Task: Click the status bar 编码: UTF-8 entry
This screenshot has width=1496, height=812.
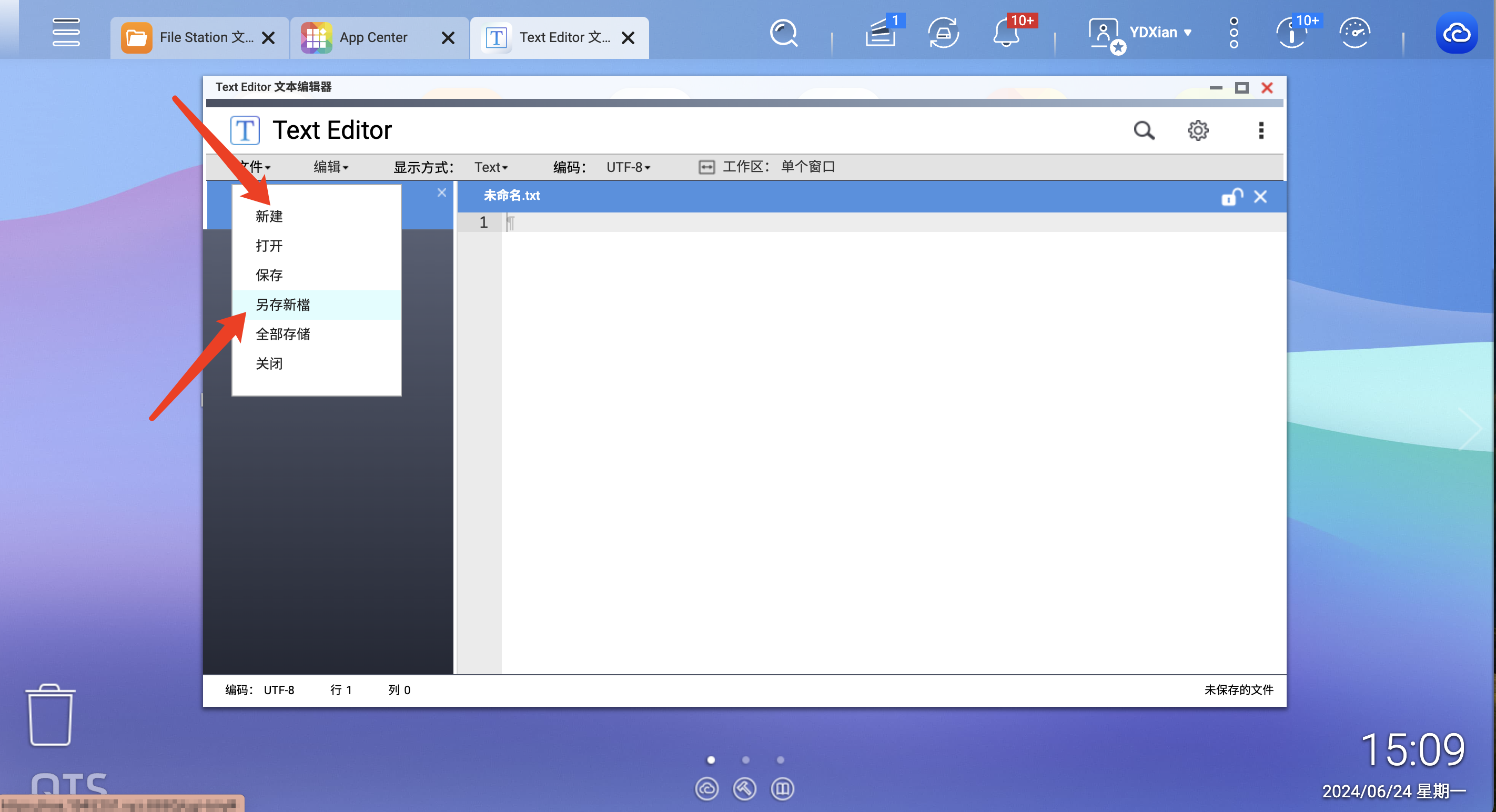Action: [x=260, y=689]
